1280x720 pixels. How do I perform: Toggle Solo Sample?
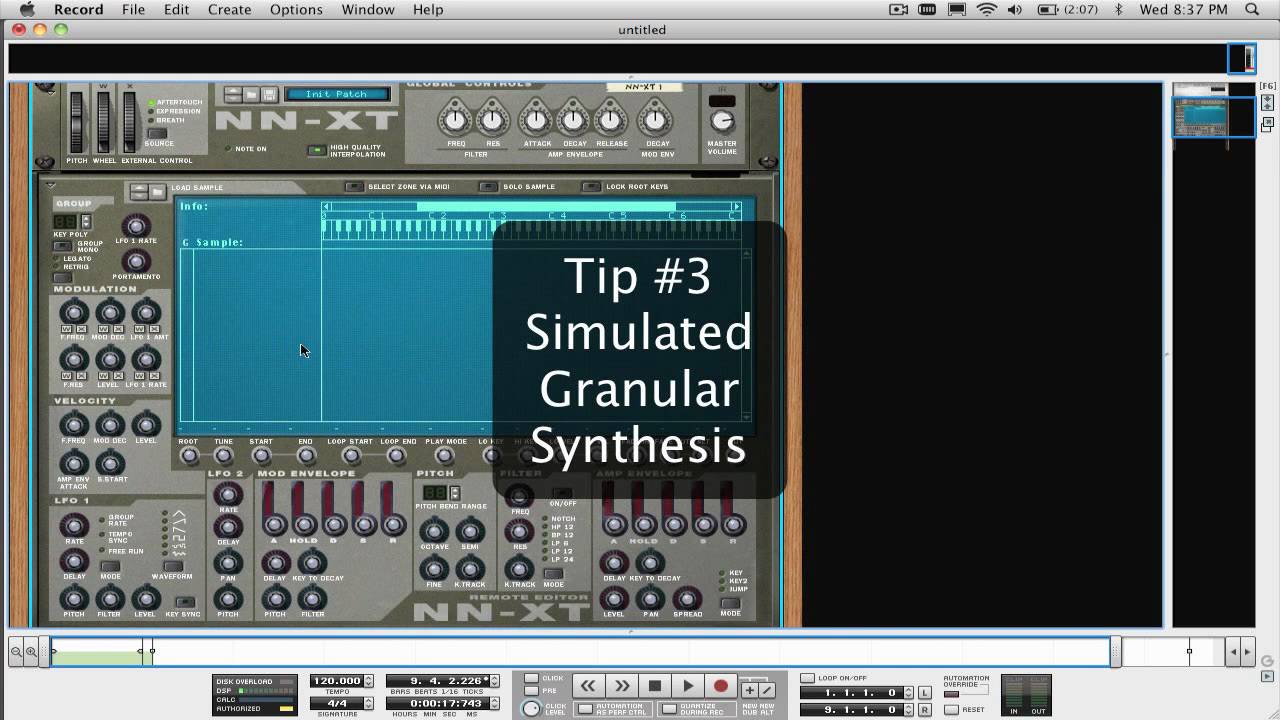coord(488,187)
